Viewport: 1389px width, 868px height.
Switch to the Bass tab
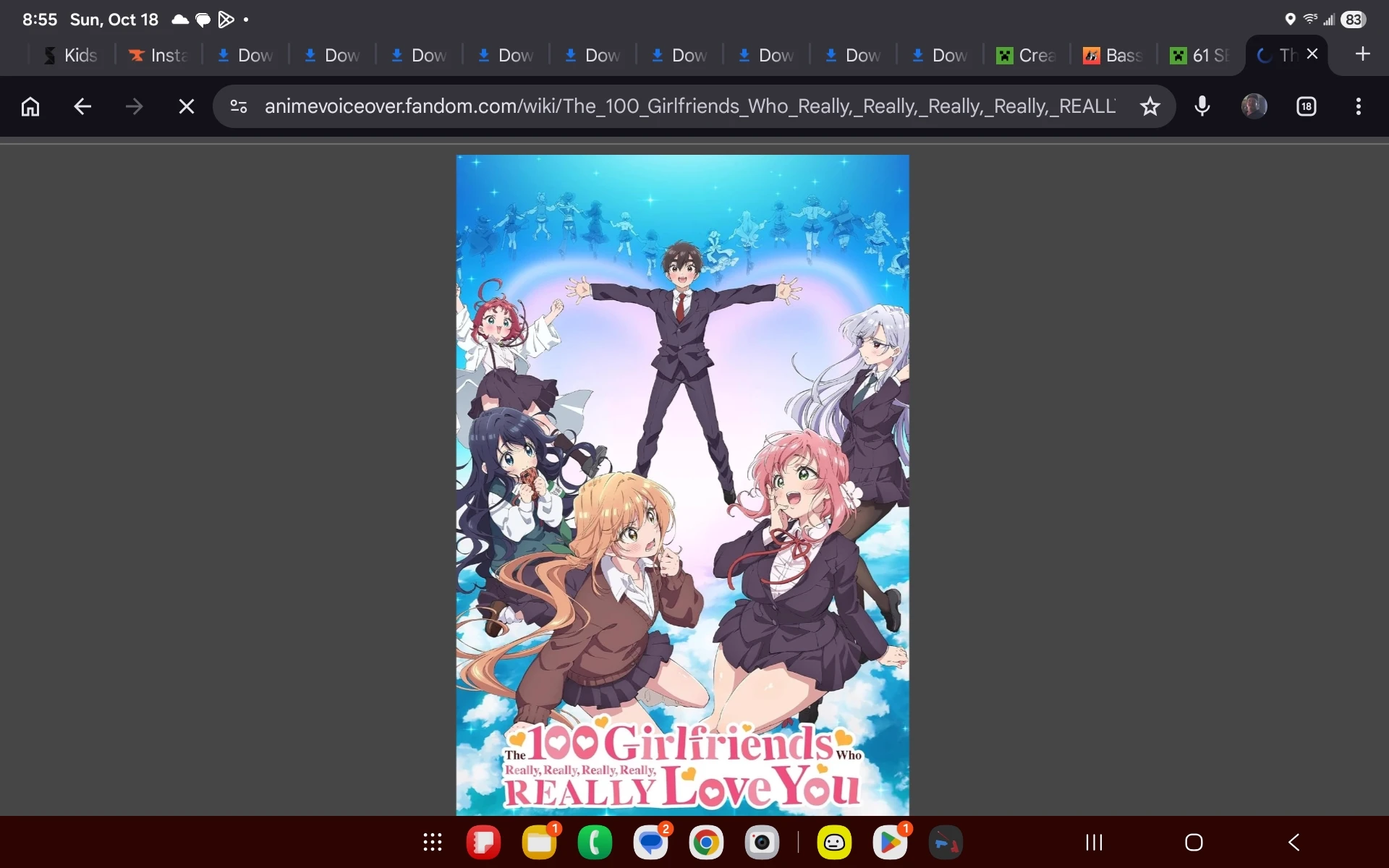(x=1113, y=55)
